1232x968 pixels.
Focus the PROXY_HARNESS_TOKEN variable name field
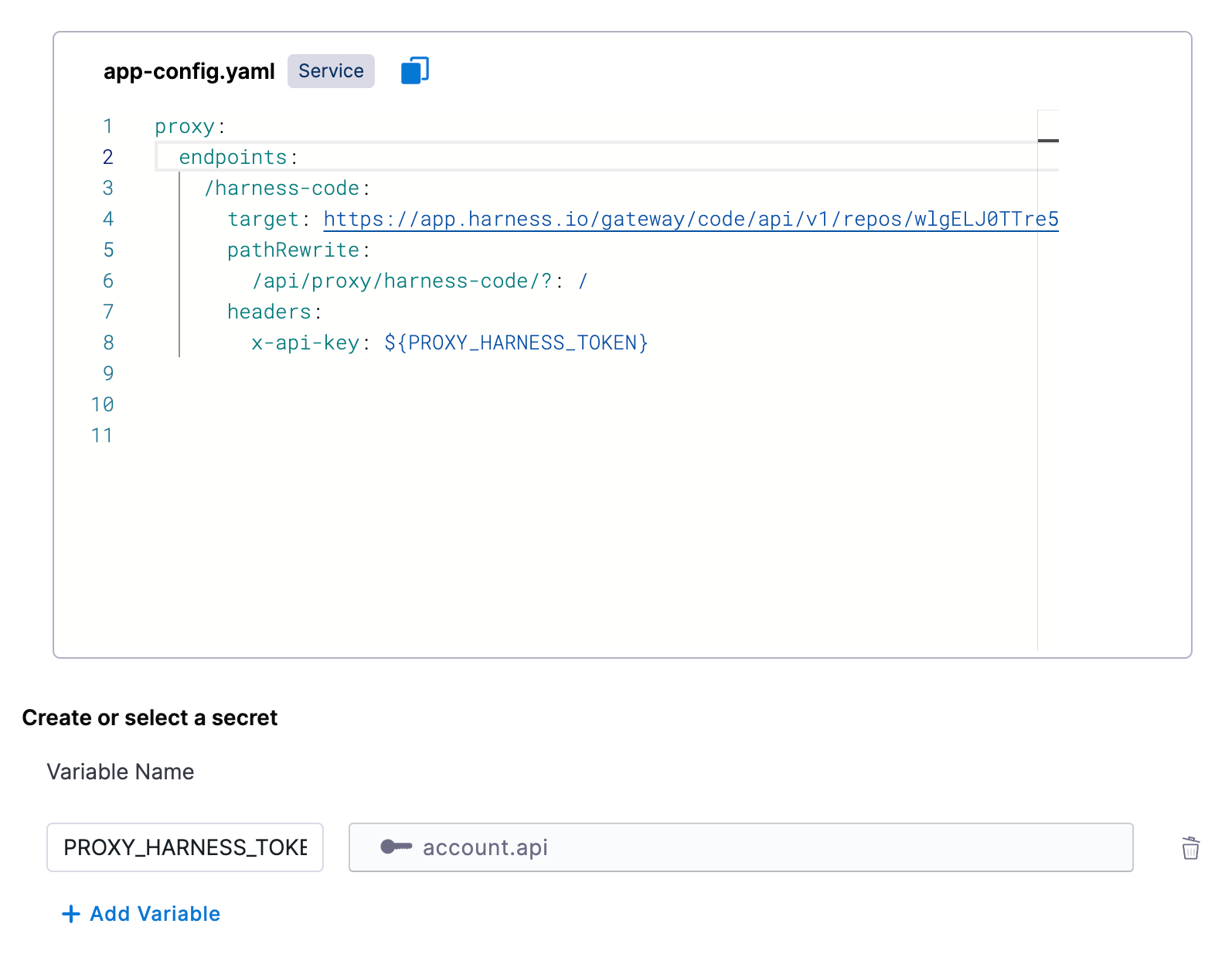[x=185, y=847]
